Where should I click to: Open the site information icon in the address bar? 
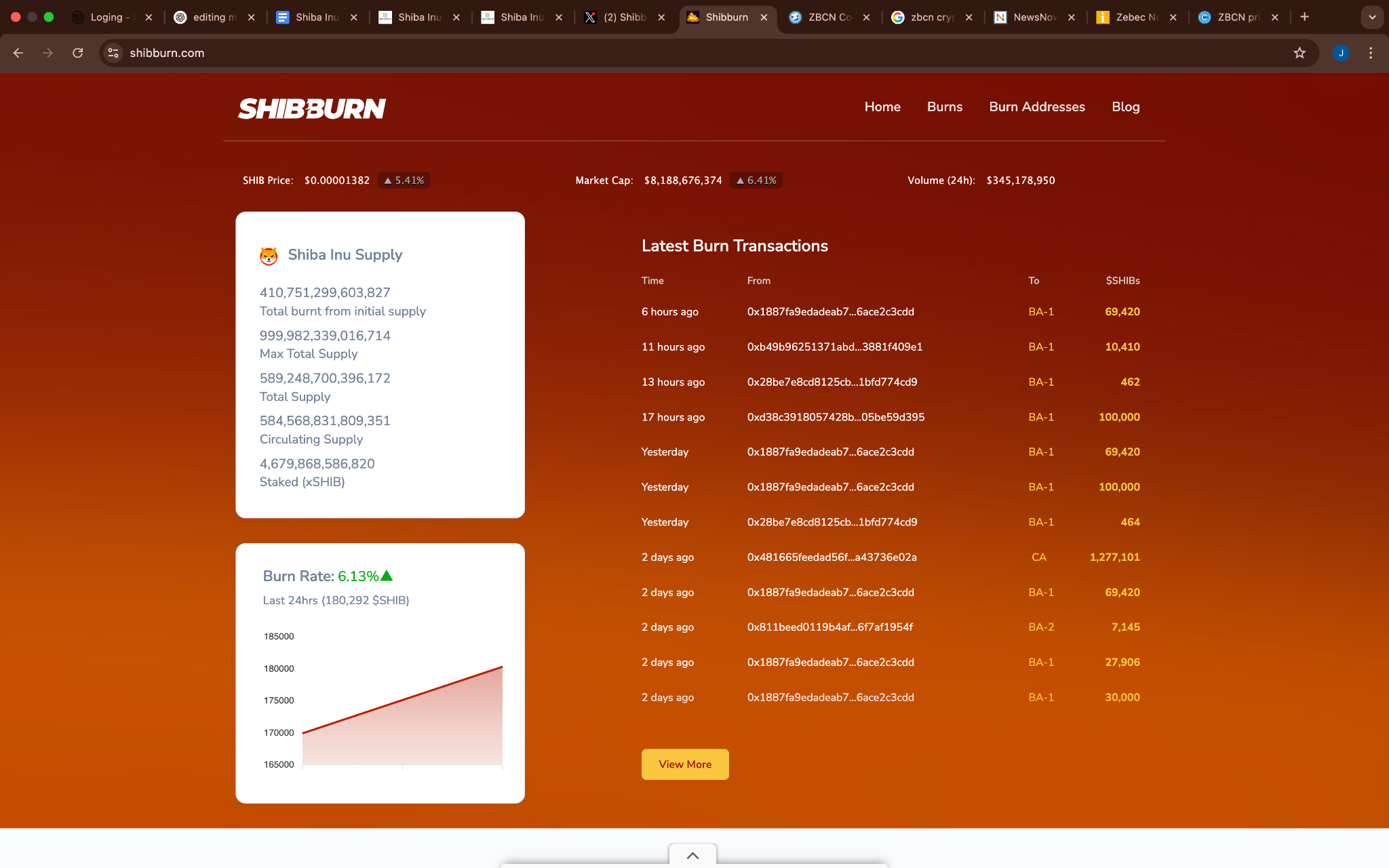point(113,53)
